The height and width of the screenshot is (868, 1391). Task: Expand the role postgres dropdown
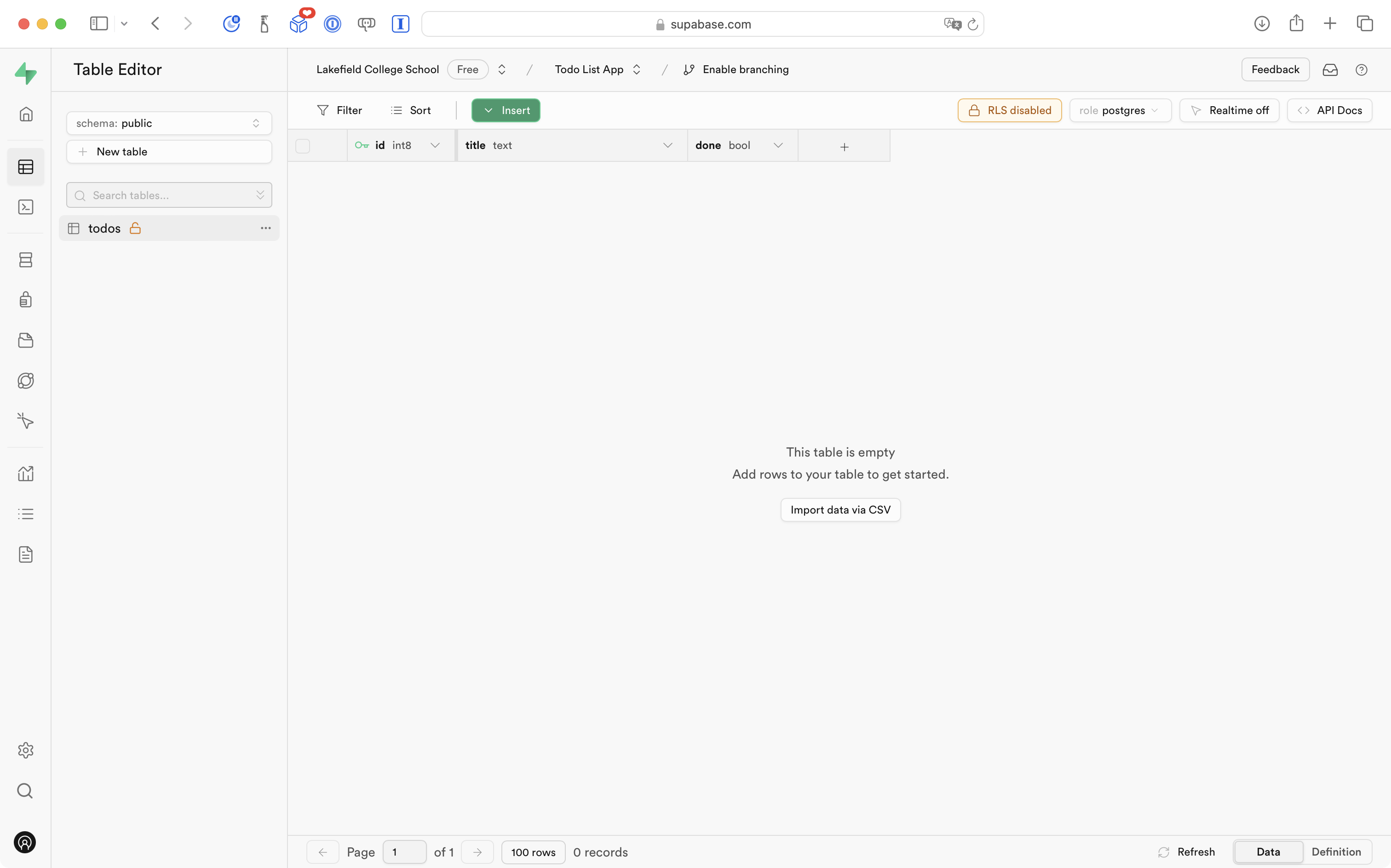[1119, 110]
